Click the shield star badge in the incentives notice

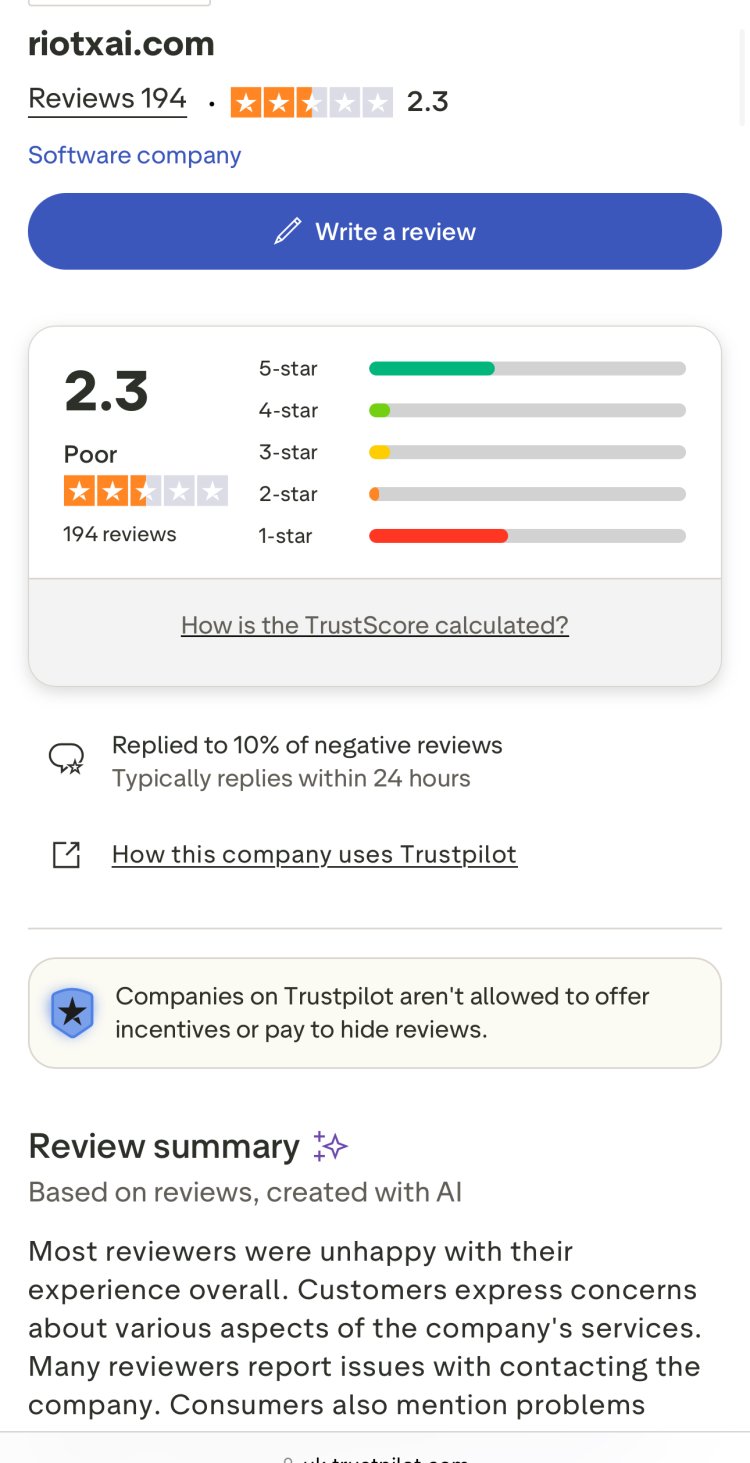tap(72, 1012)
